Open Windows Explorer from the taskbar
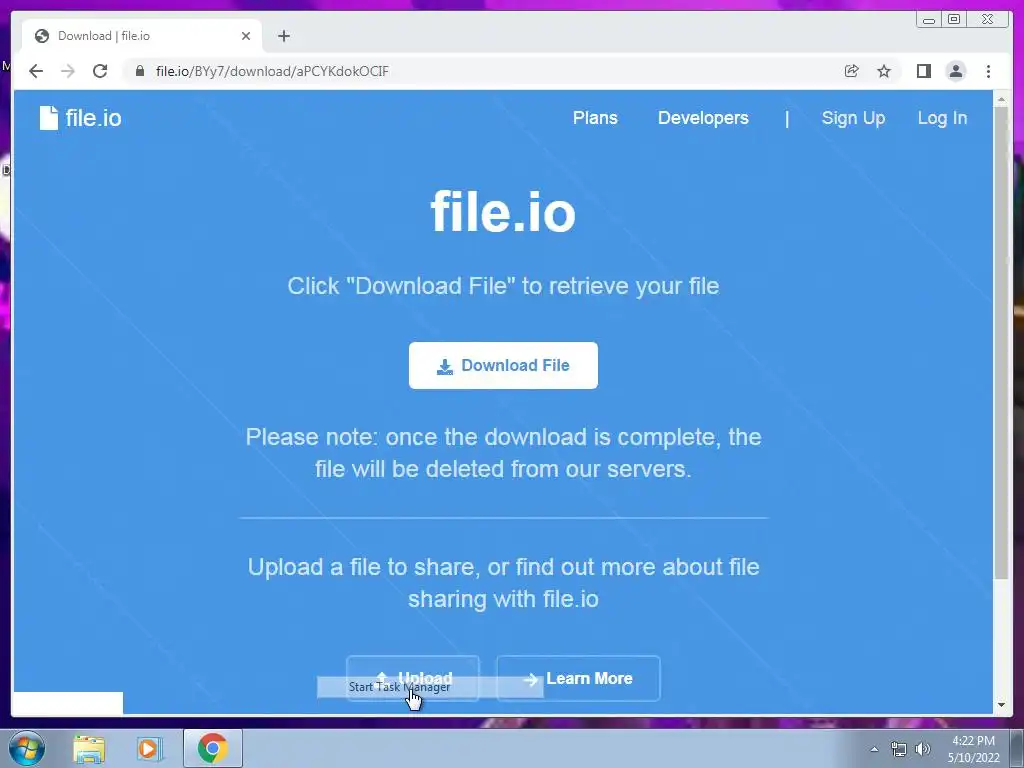Viewport: 1024px width, 768px height. pyautogui.click(x=89, y=749)
